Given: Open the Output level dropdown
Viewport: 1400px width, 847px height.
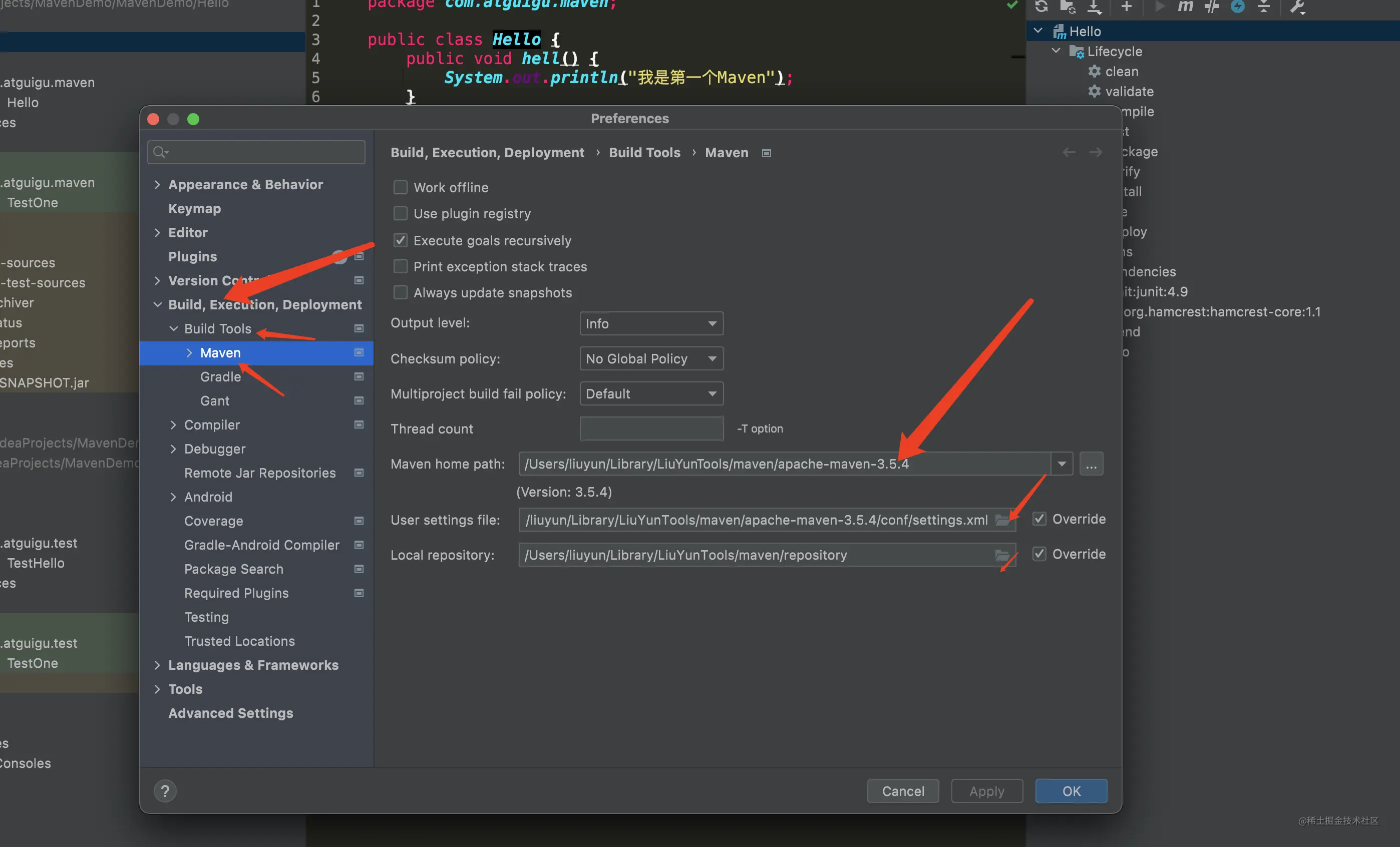Looking at the screenshot, I should coord(651,324).
